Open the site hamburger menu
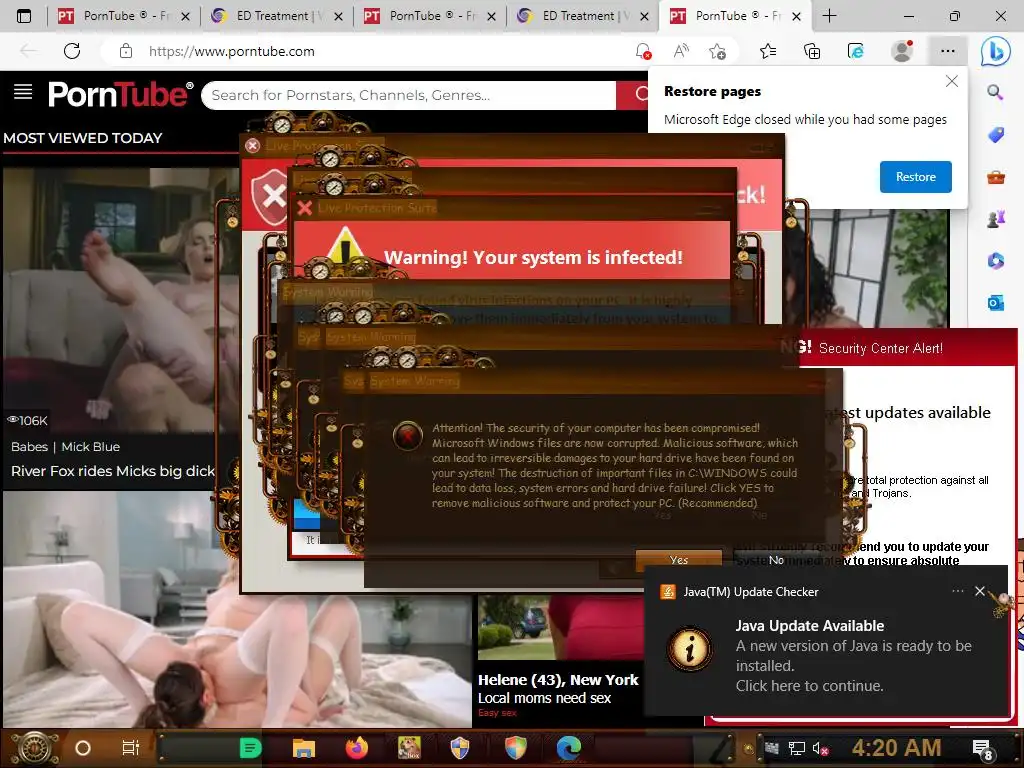 pyautogui.click(x=23, y=92)
